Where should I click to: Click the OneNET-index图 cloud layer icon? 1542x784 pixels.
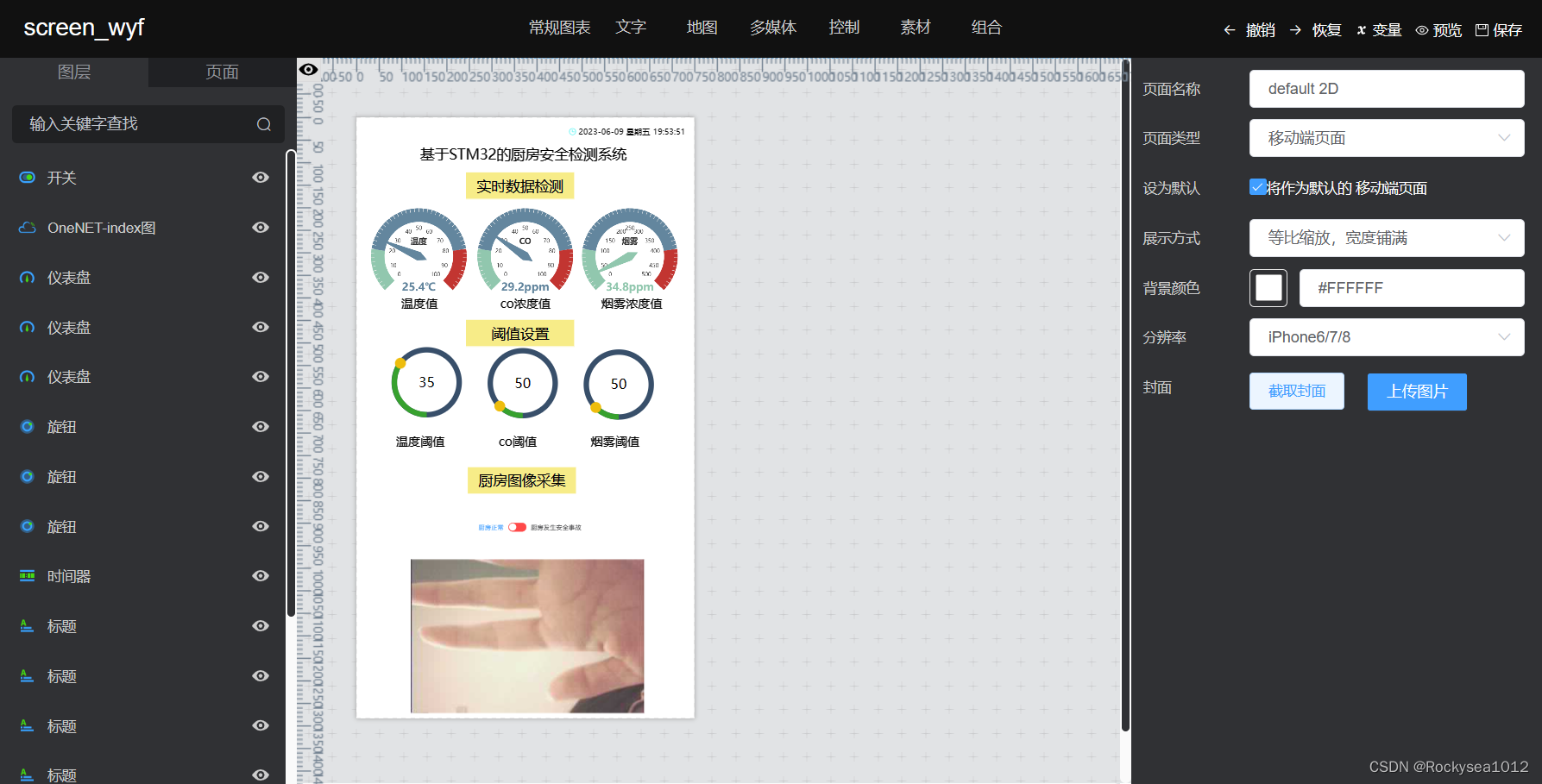click(x=26, y=227)
